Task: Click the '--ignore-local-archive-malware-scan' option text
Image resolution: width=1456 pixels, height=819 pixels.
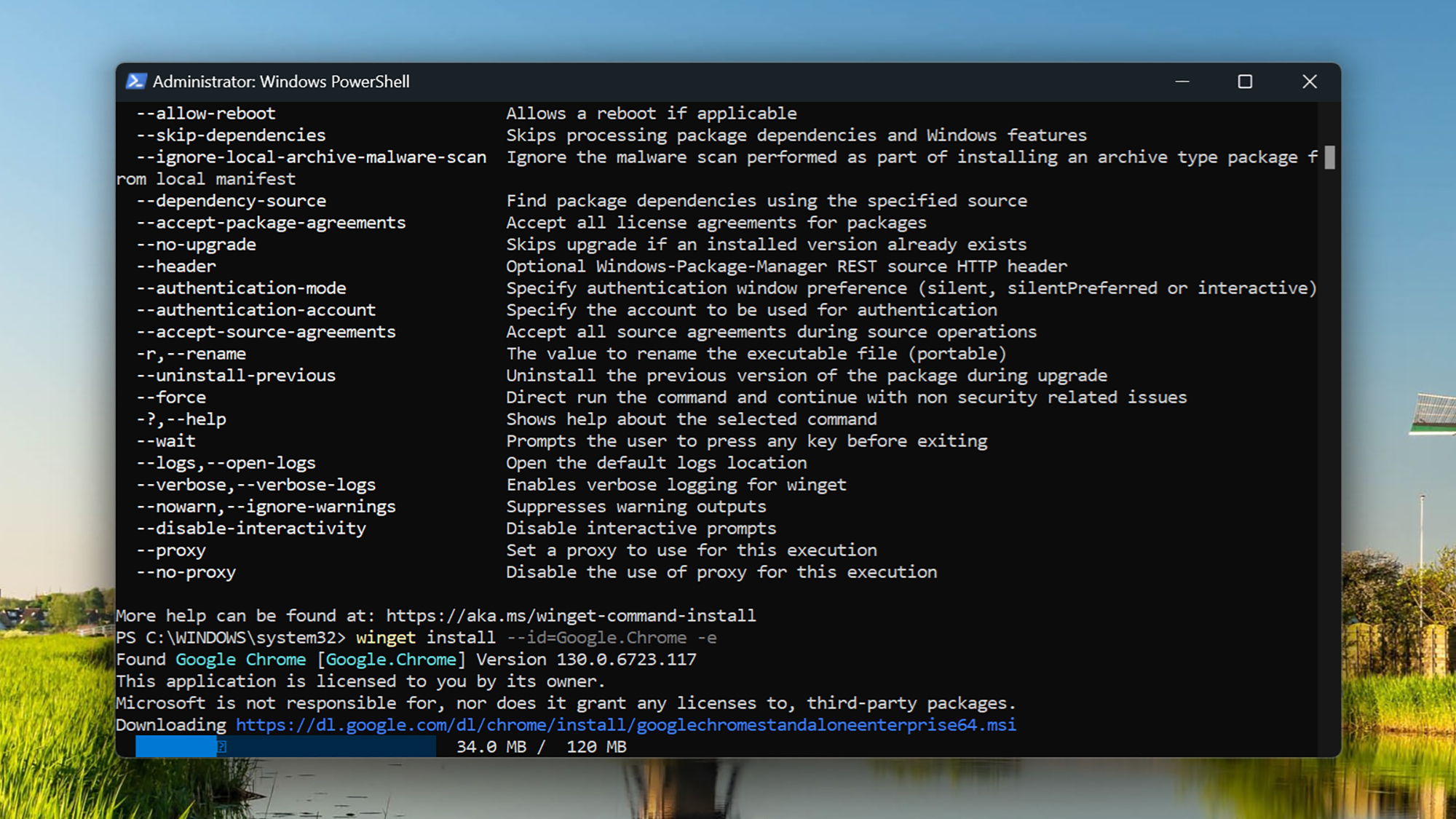Action: click(x=312, y=157)
